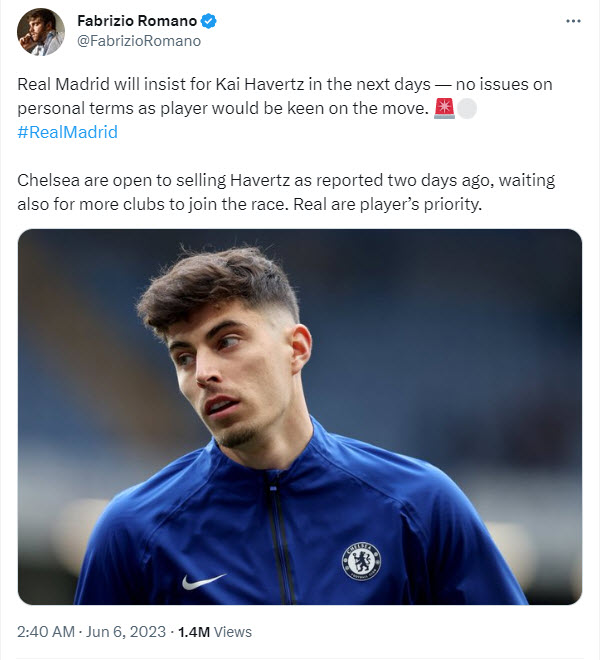Open the @FabrizioRomano handle link
Viewport: 602px width, 660px height.
(139, 41)
